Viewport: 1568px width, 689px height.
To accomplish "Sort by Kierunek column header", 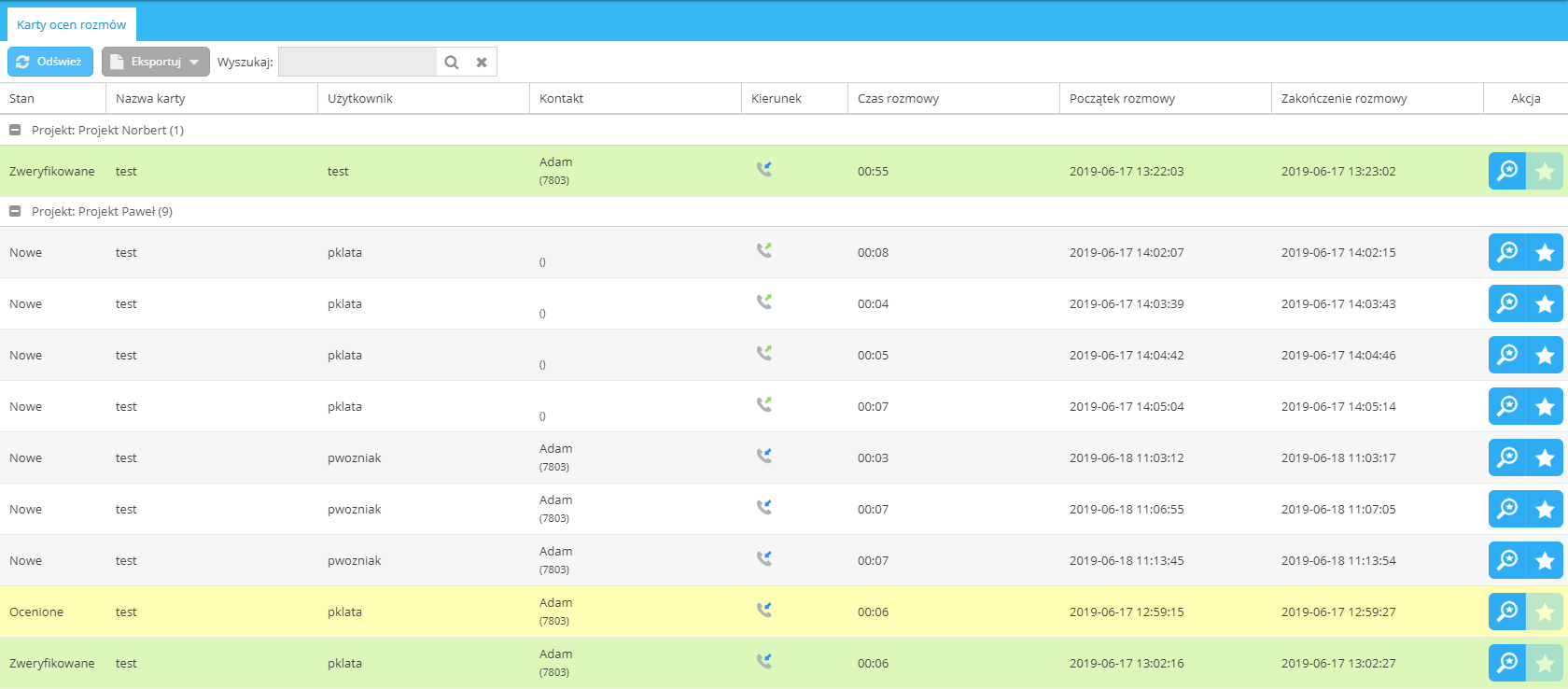I will 795,98.
